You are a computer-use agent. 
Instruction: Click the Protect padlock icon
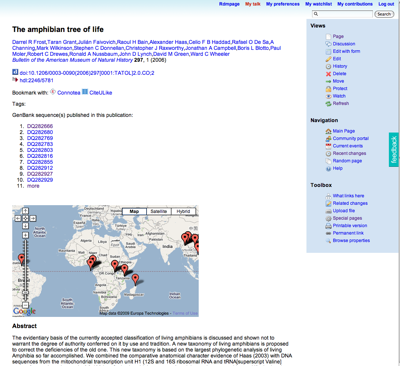click(328, 89)
